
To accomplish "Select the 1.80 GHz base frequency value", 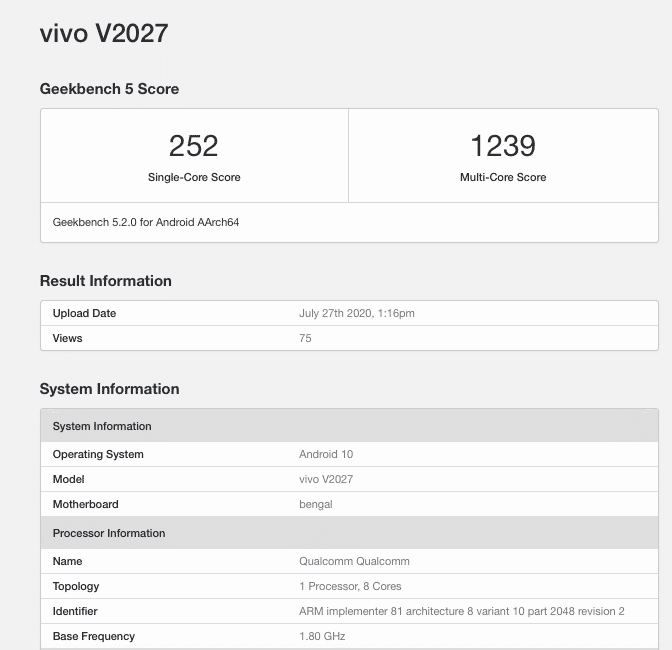I will pos(322,636).
